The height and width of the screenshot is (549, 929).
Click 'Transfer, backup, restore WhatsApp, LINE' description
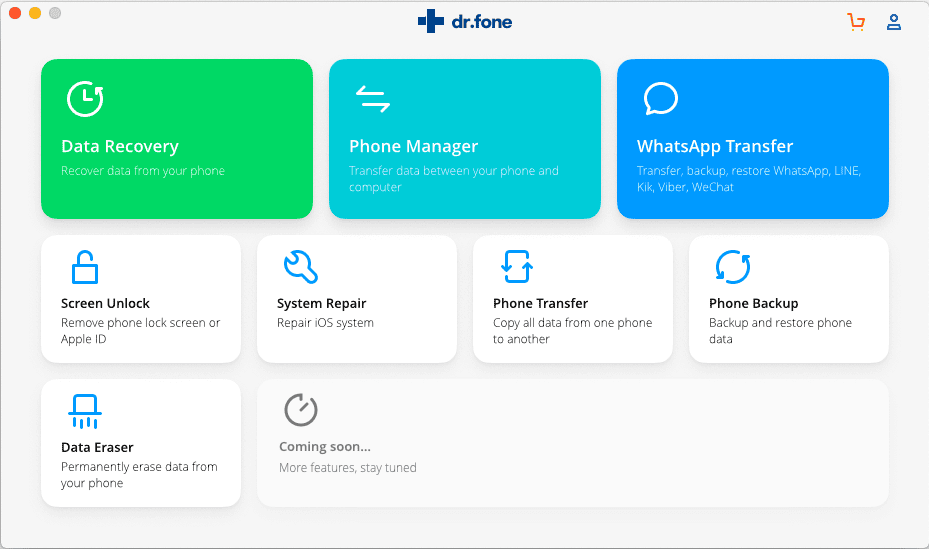(x=749, y=179)
